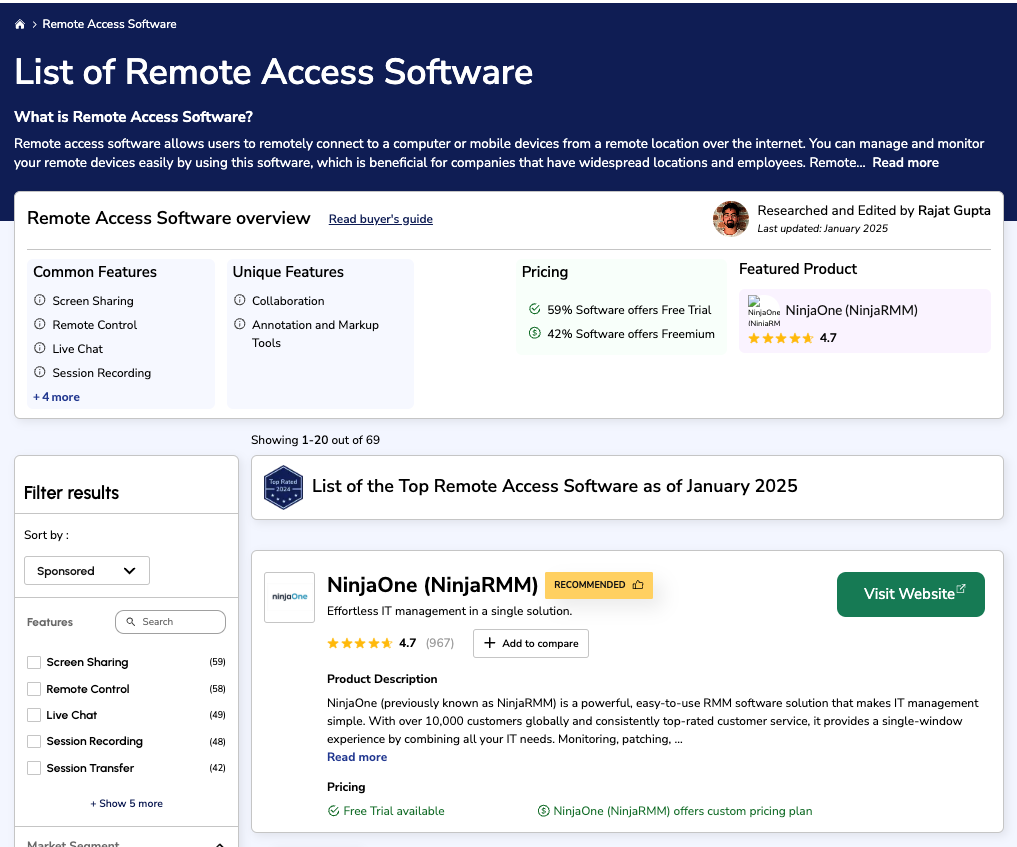Click the RECOMMENDED thumbs-up badge
Image resolution: width=1017 pixels, height=847 pixels.
coord(599,585)
